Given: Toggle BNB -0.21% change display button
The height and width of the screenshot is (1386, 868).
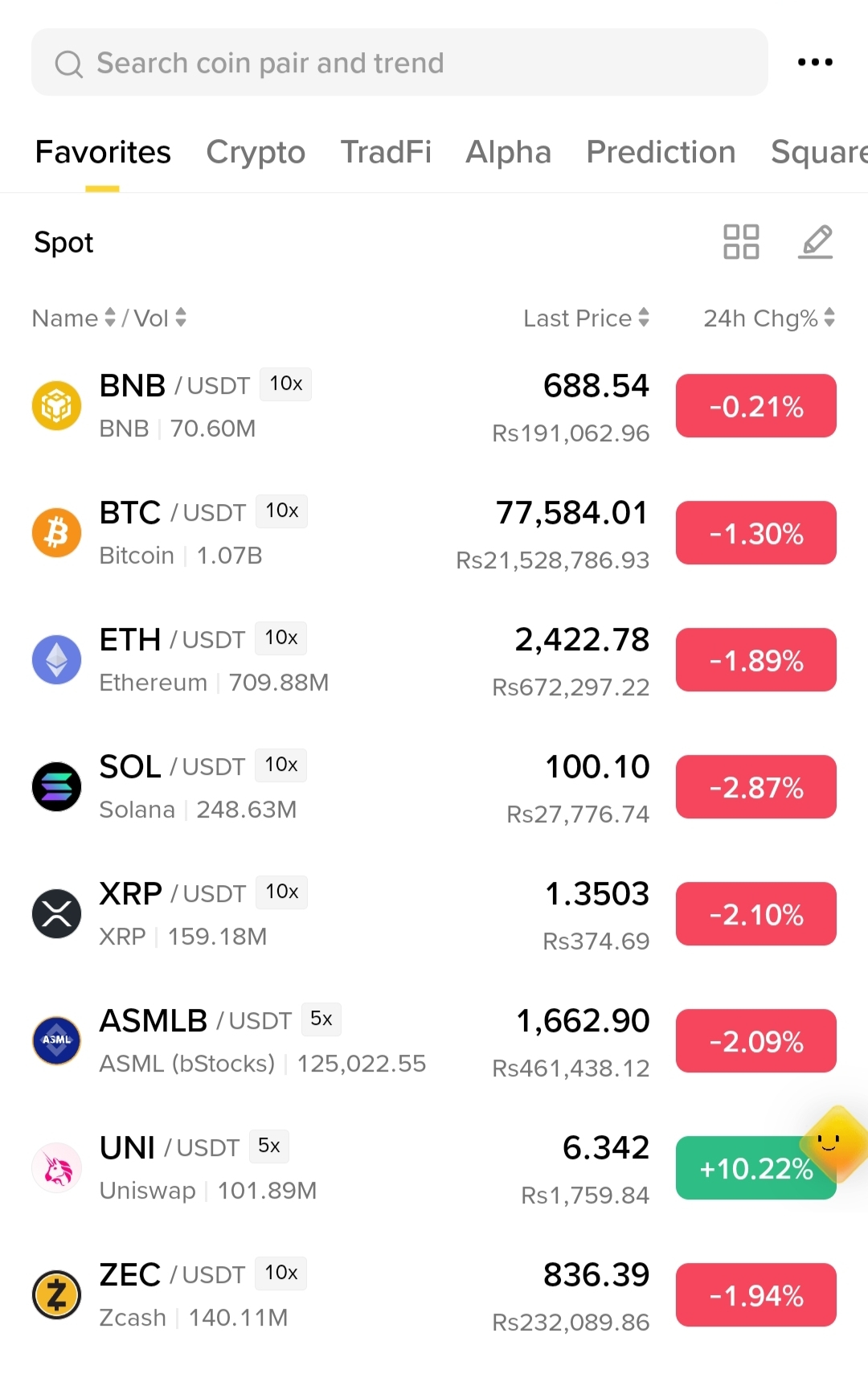Looking at the screenshot, I should pyautogui.click(x=756, y=406).
